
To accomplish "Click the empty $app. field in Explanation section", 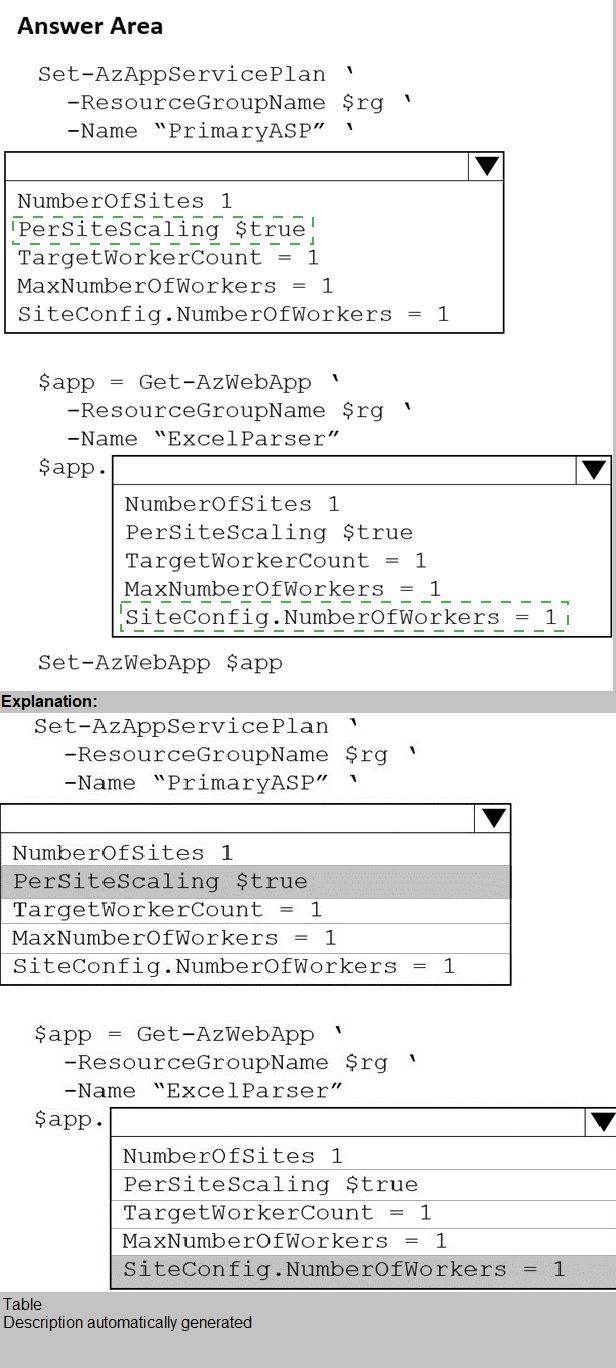I will click(347, 1122).
